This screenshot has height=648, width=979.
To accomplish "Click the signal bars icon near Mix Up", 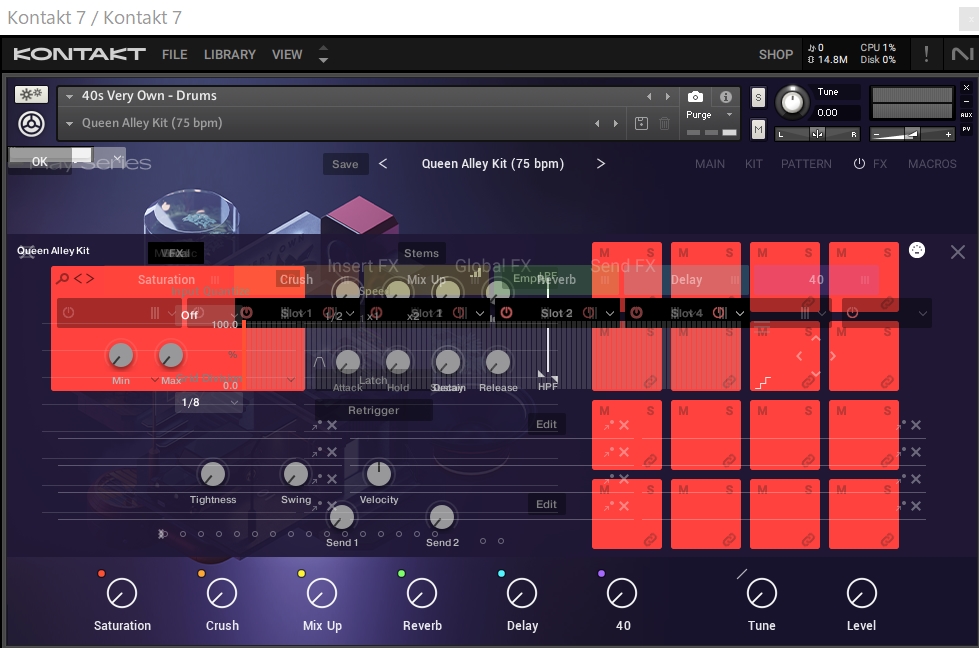I will click(x=476, y=272).
